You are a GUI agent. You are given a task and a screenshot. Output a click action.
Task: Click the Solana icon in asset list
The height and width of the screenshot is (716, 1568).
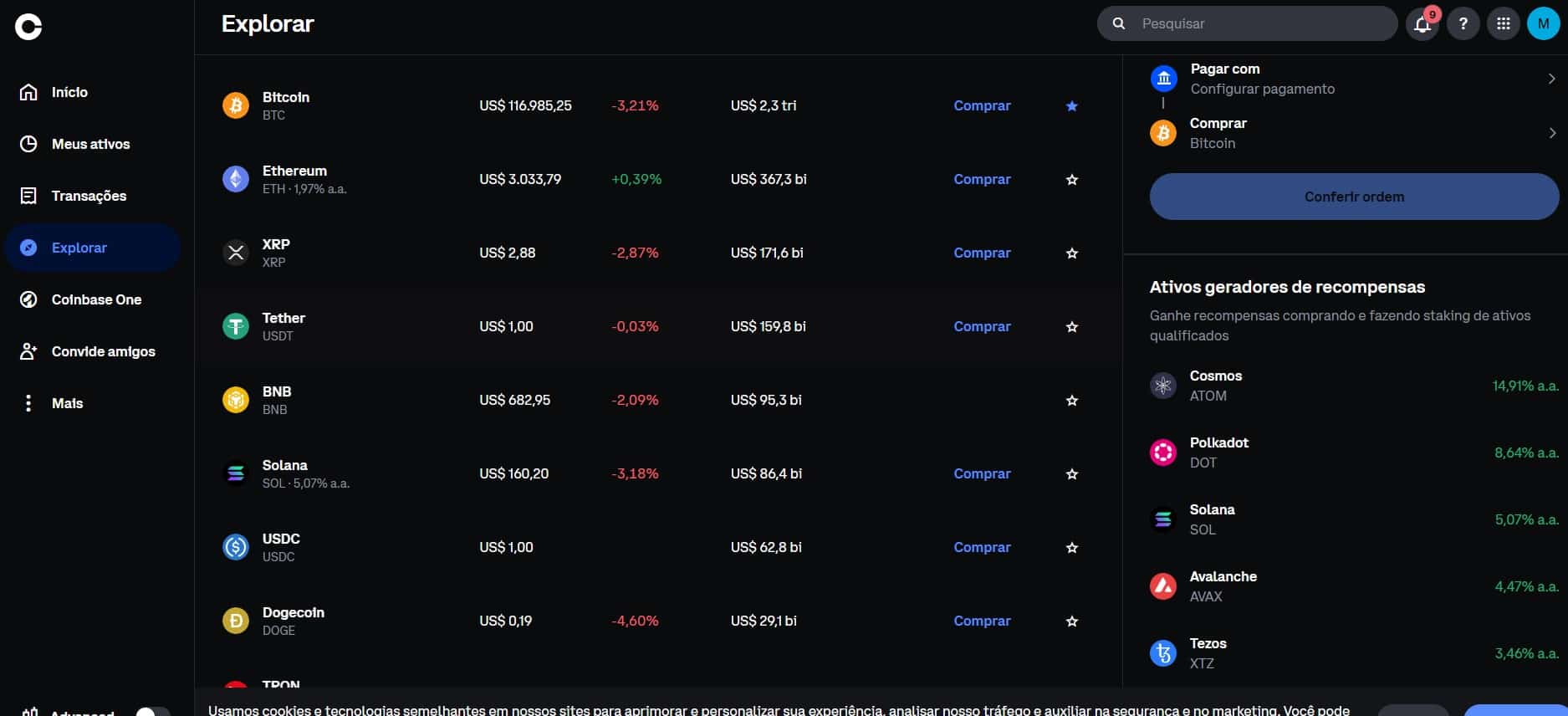[236, 473]
